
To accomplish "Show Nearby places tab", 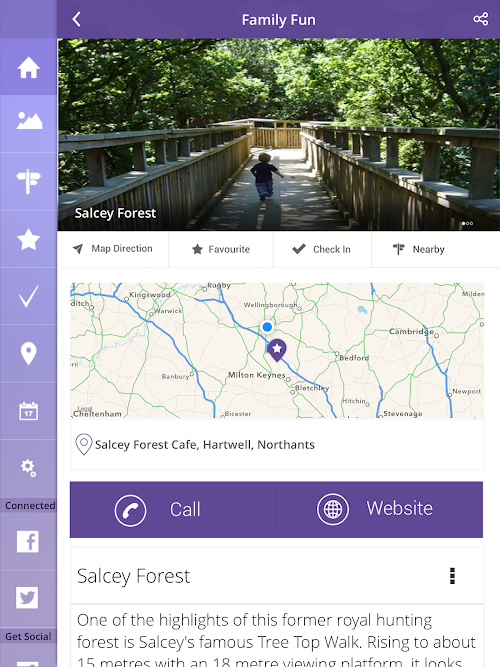I will coord(419,249).
